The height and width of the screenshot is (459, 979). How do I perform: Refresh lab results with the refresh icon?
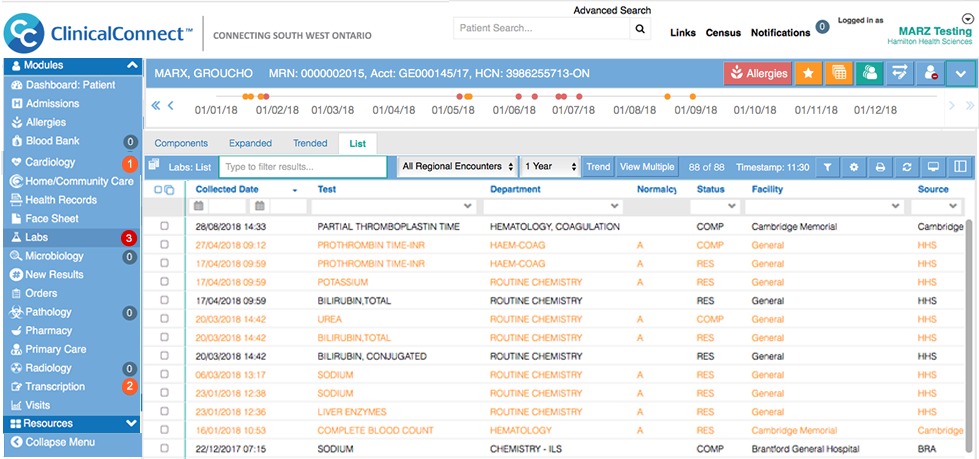coord(907,167)
